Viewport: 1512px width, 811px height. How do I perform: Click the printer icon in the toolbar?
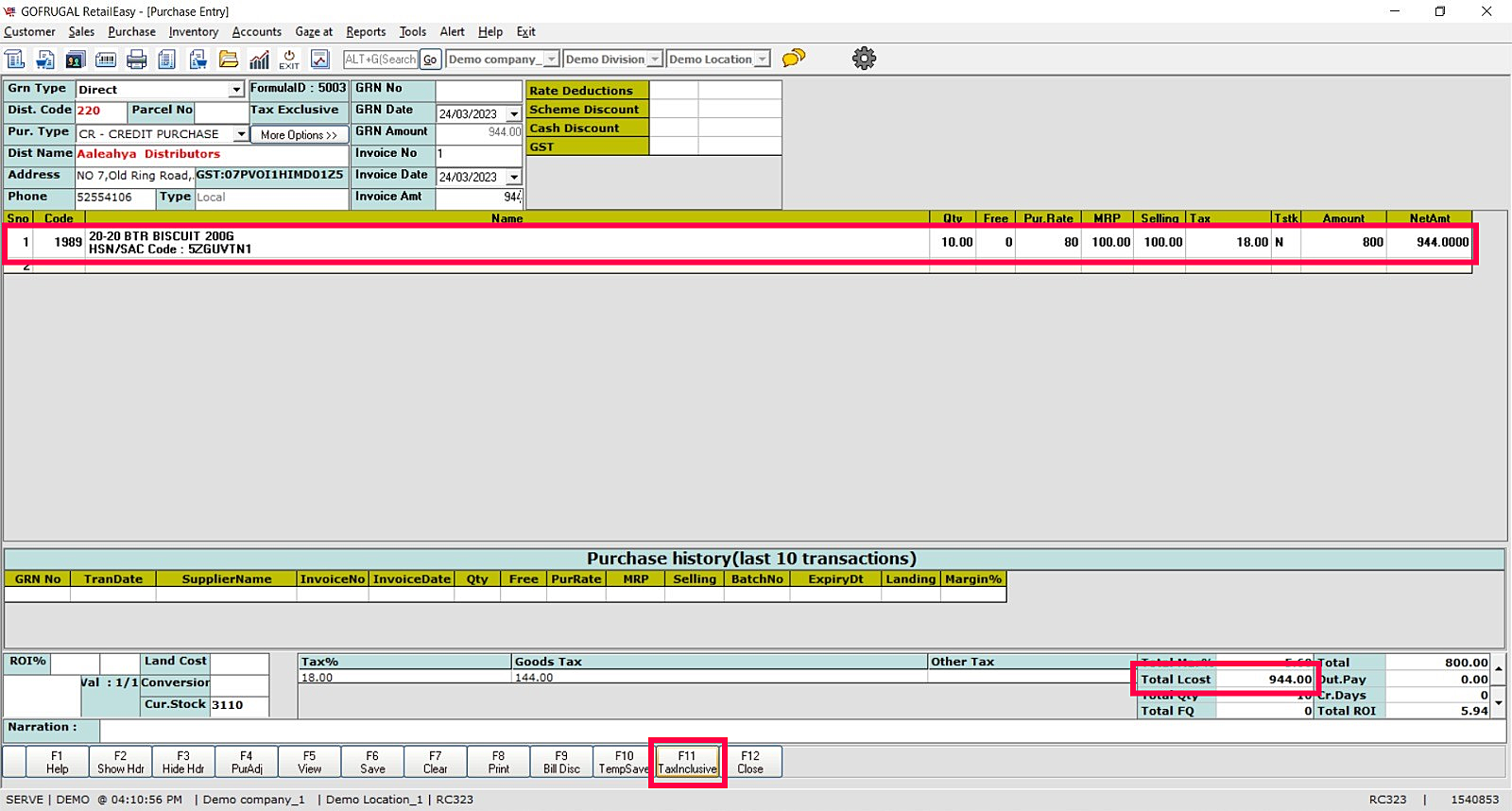pyautogui.click(x=137, y=59)
